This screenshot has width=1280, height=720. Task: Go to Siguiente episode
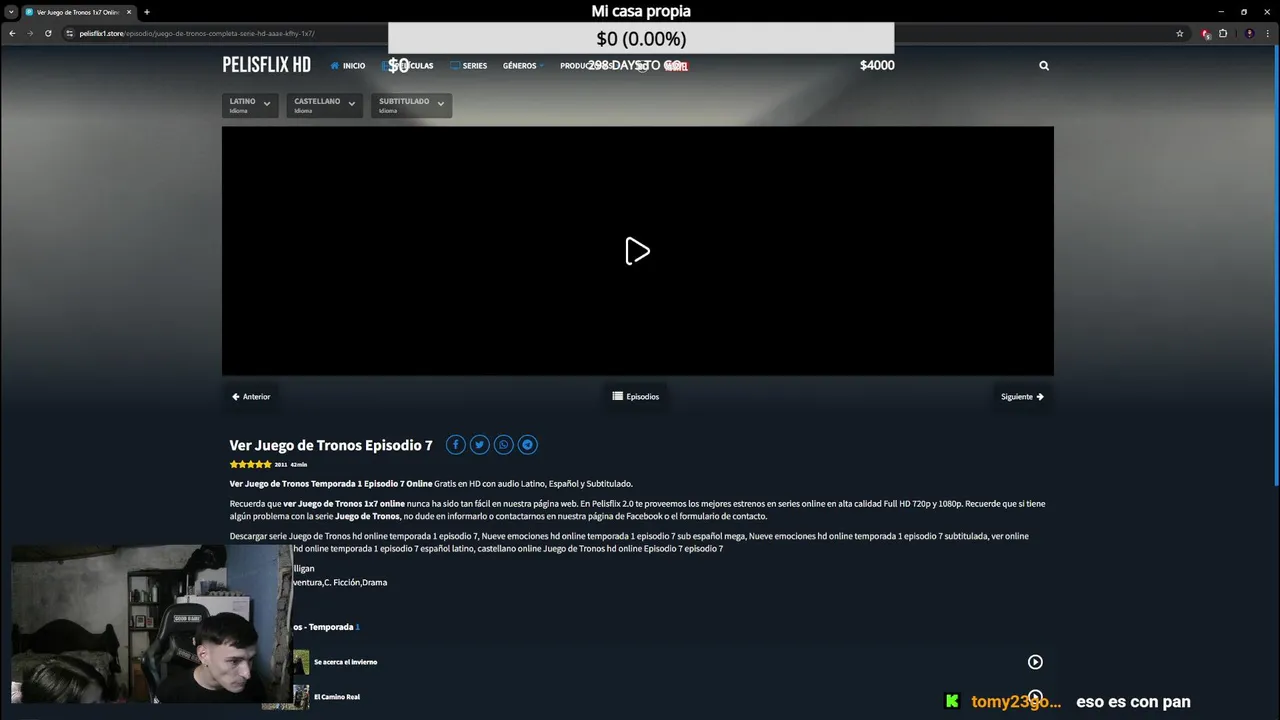1022,397
